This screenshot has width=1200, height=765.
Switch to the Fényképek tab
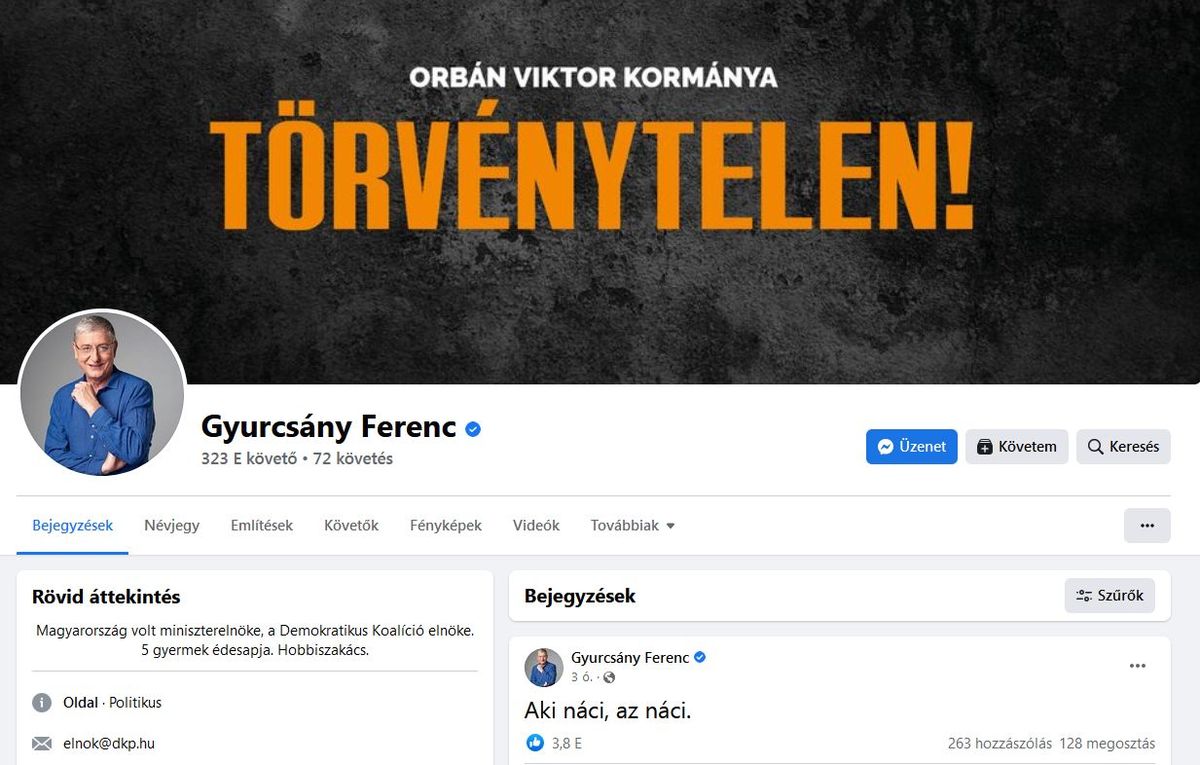[x=446, y=525]
